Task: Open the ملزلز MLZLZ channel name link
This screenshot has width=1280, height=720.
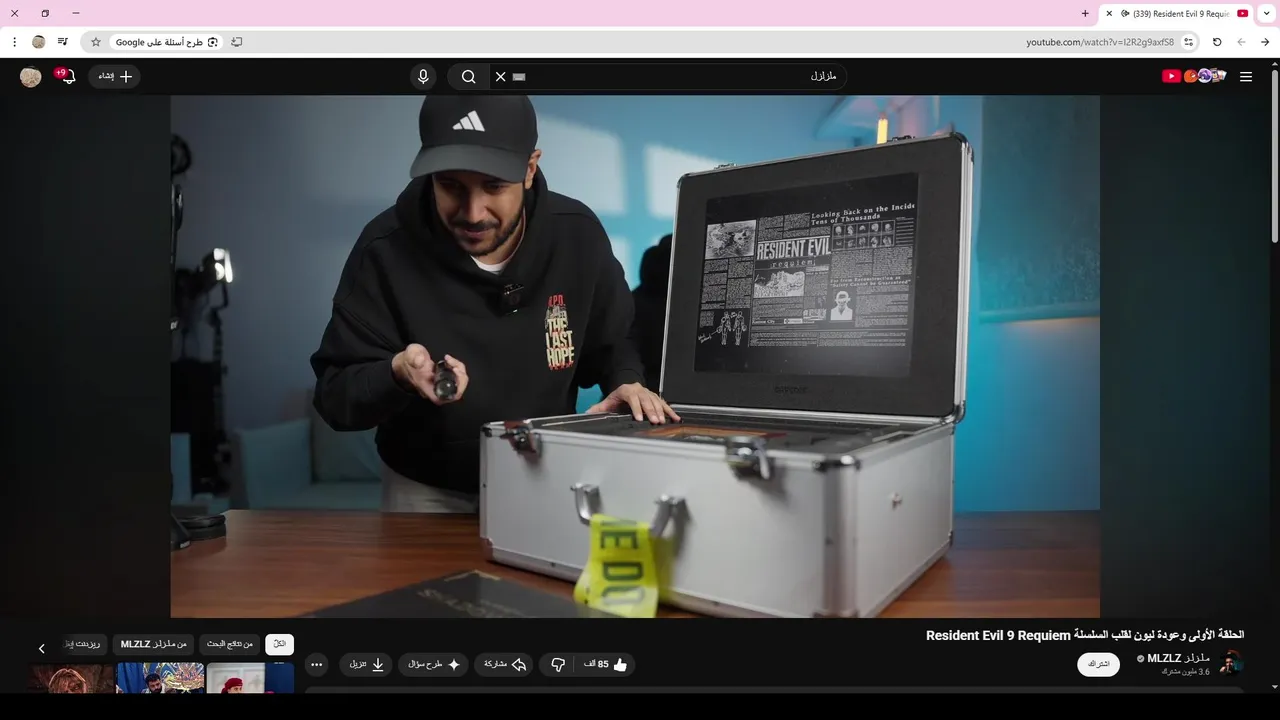Action: coord(1178,658)
